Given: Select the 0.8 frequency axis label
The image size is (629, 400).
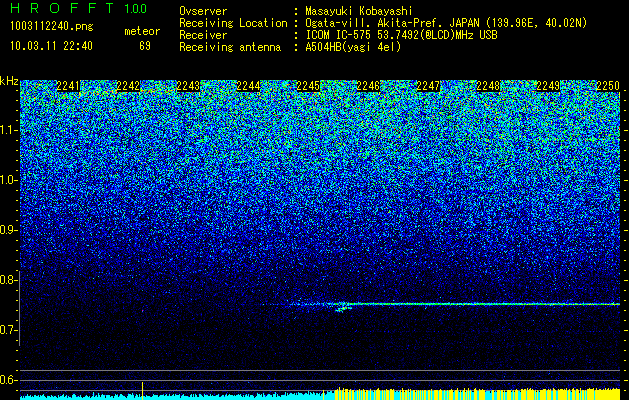Looking at the screenshot, I should 8,280.
